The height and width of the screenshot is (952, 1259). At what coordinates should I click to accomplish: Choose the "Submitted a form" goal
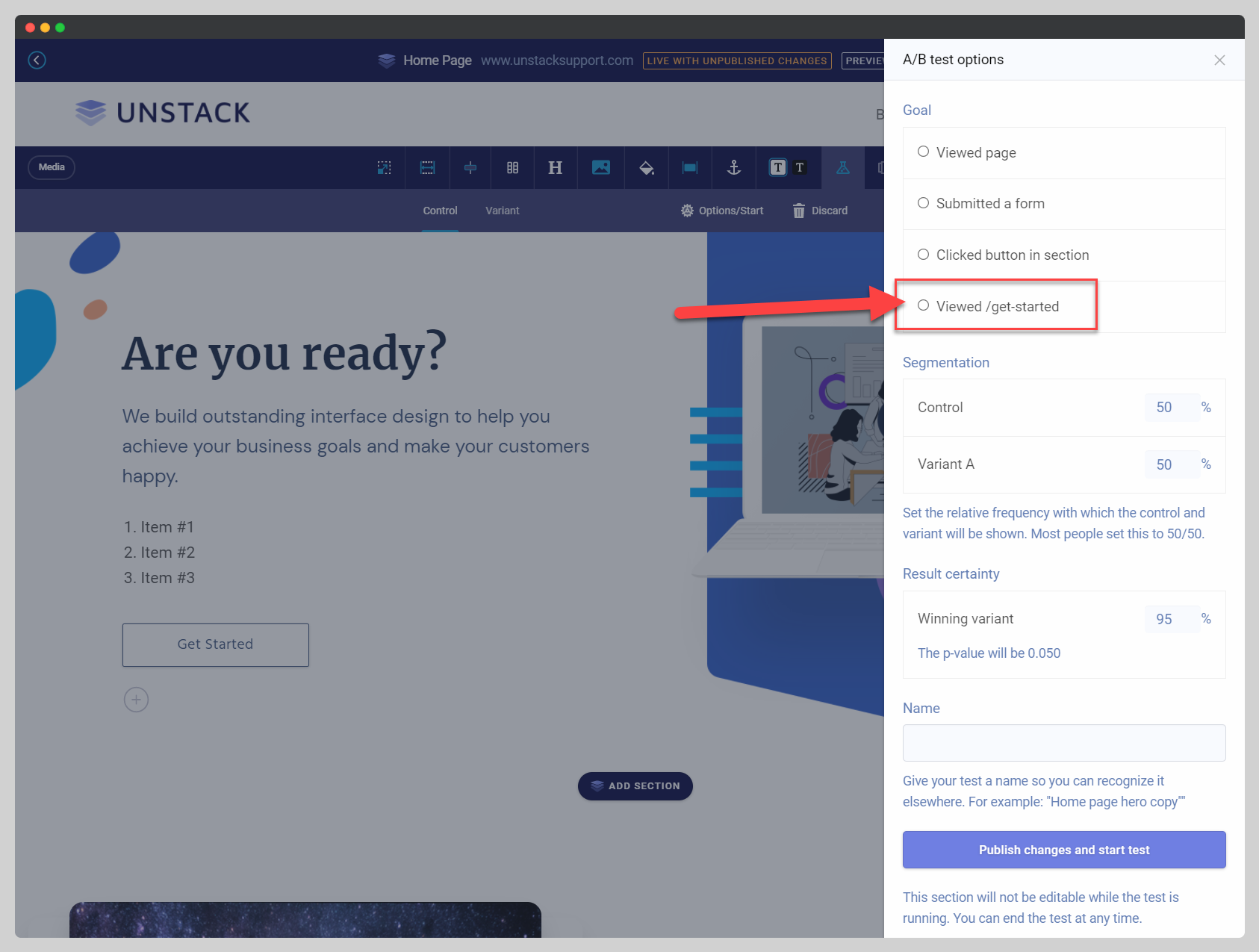tap(924, 203)
